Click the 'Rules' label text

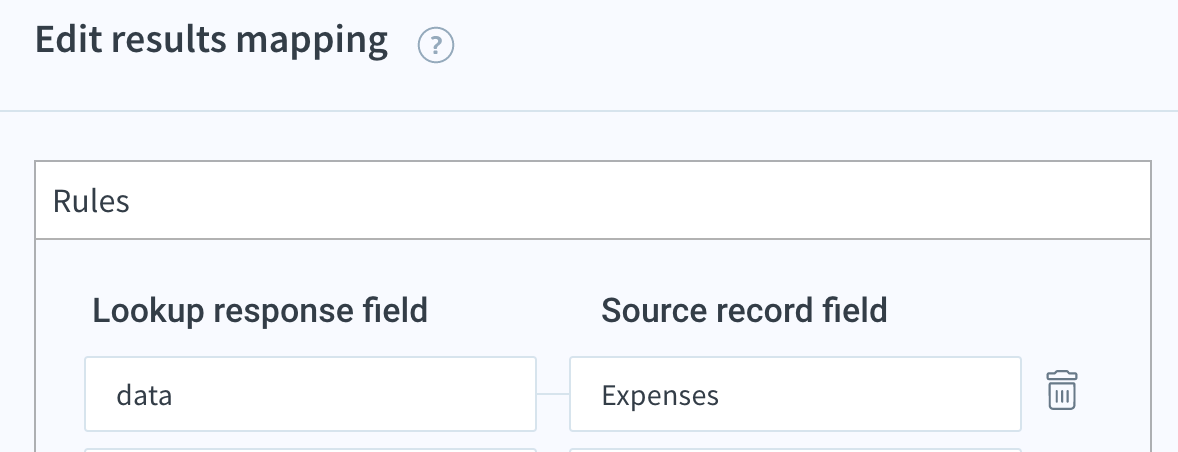pyautogui.click(x=91, y=201)
